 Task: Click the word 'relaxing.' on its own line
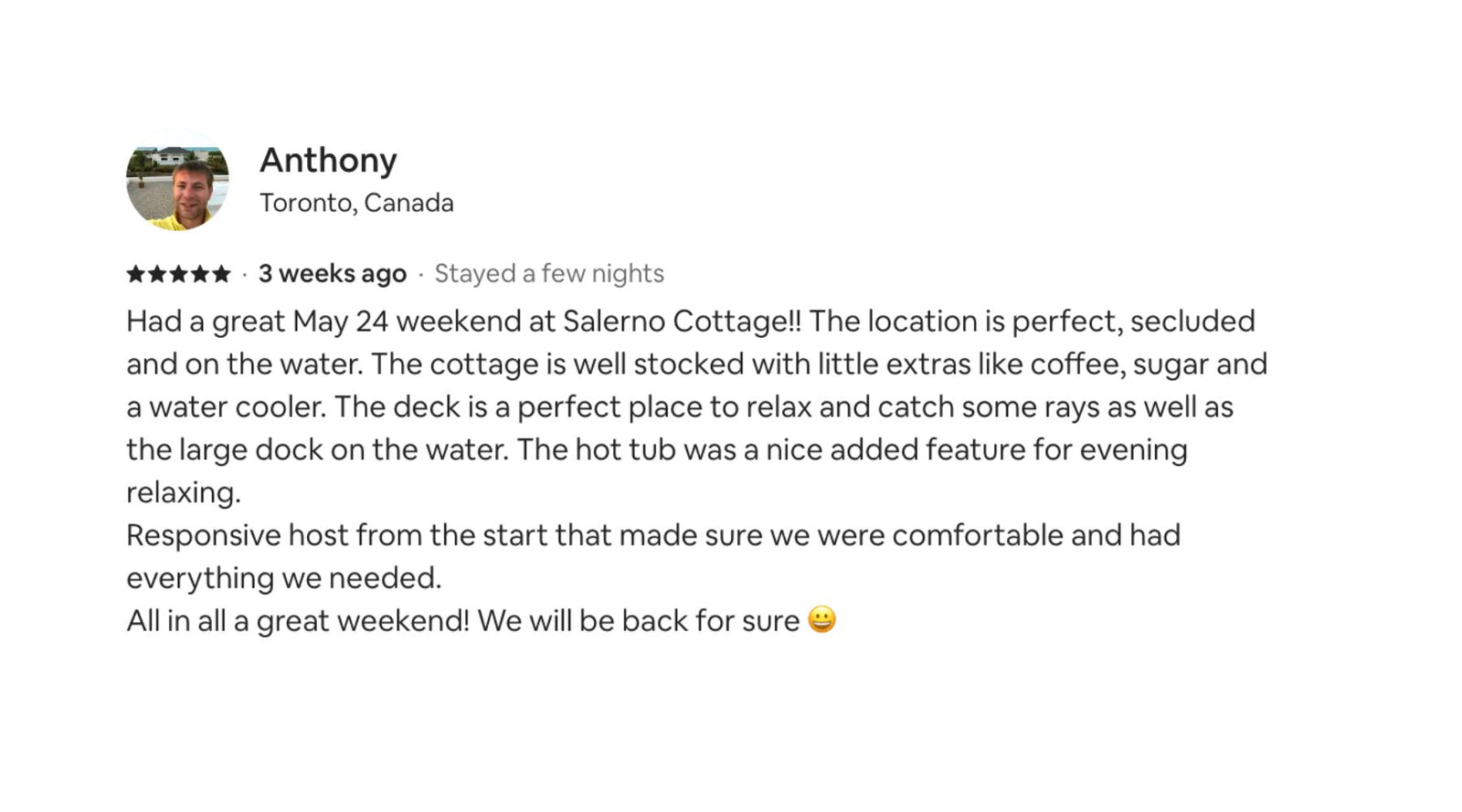tap(184, 492)
